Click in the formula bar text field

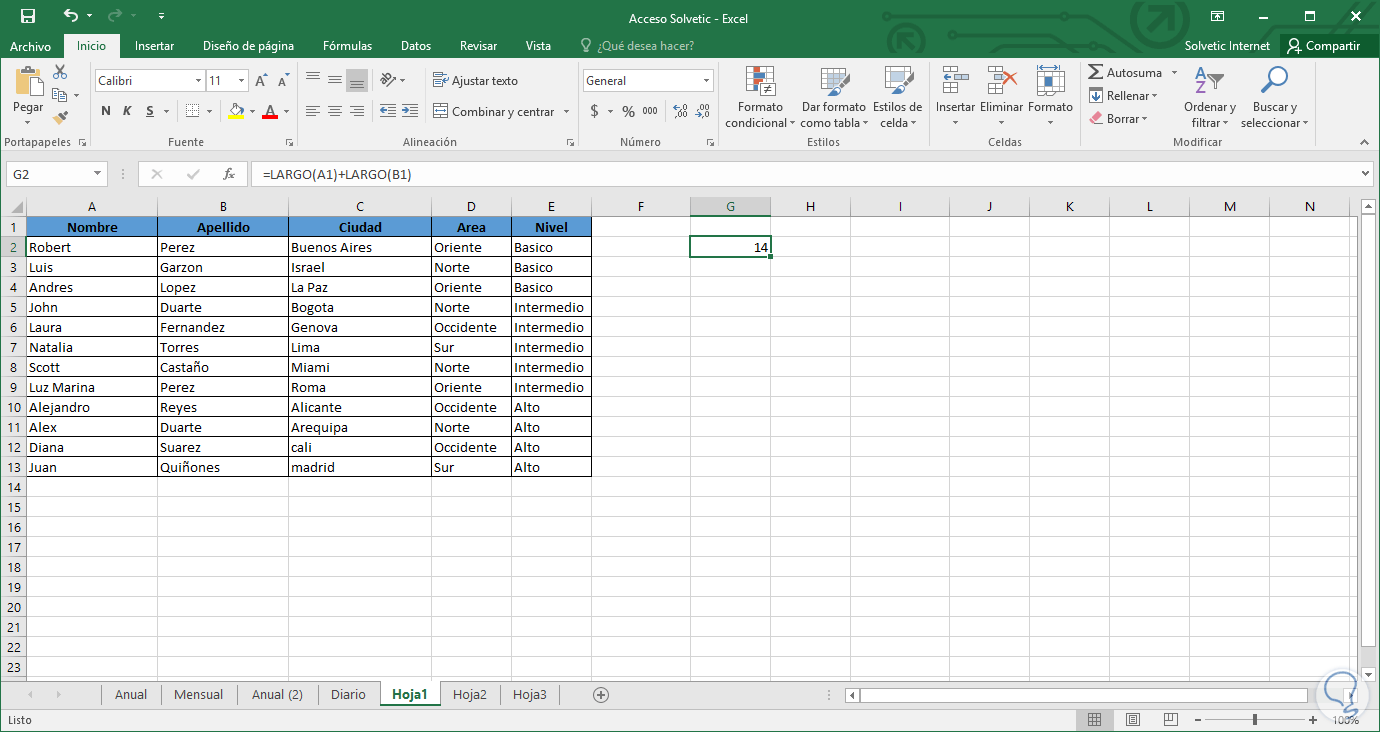pos(800,174)
